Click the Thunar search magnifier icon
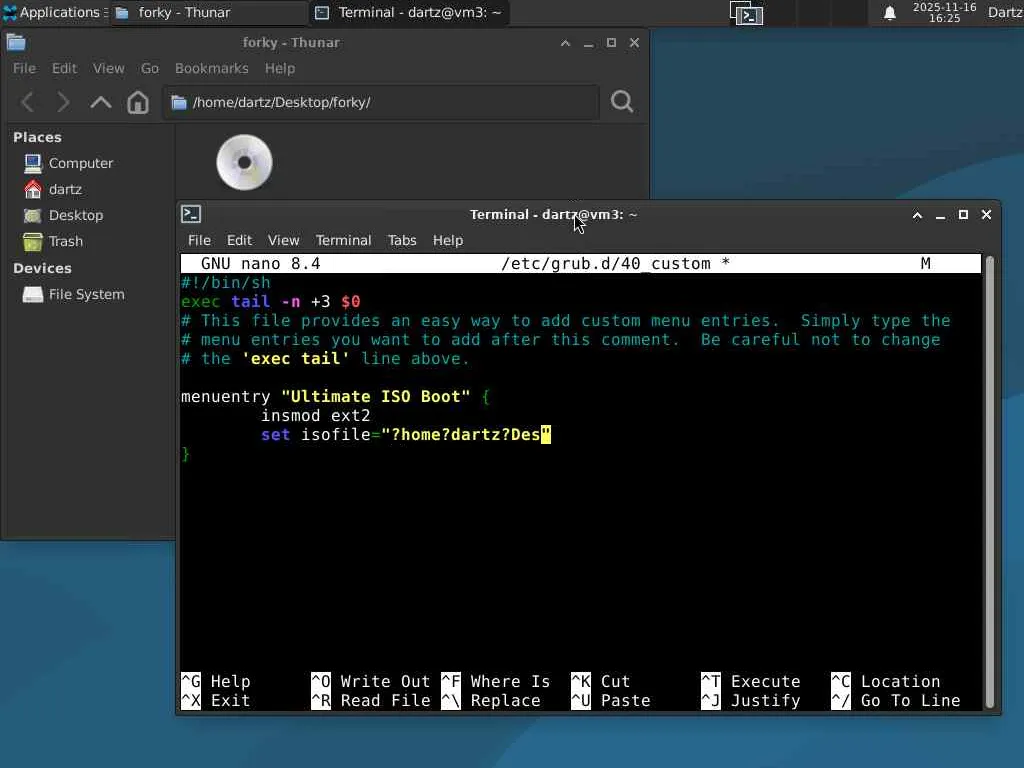The image size is (1024, 768). coord(622,102)
